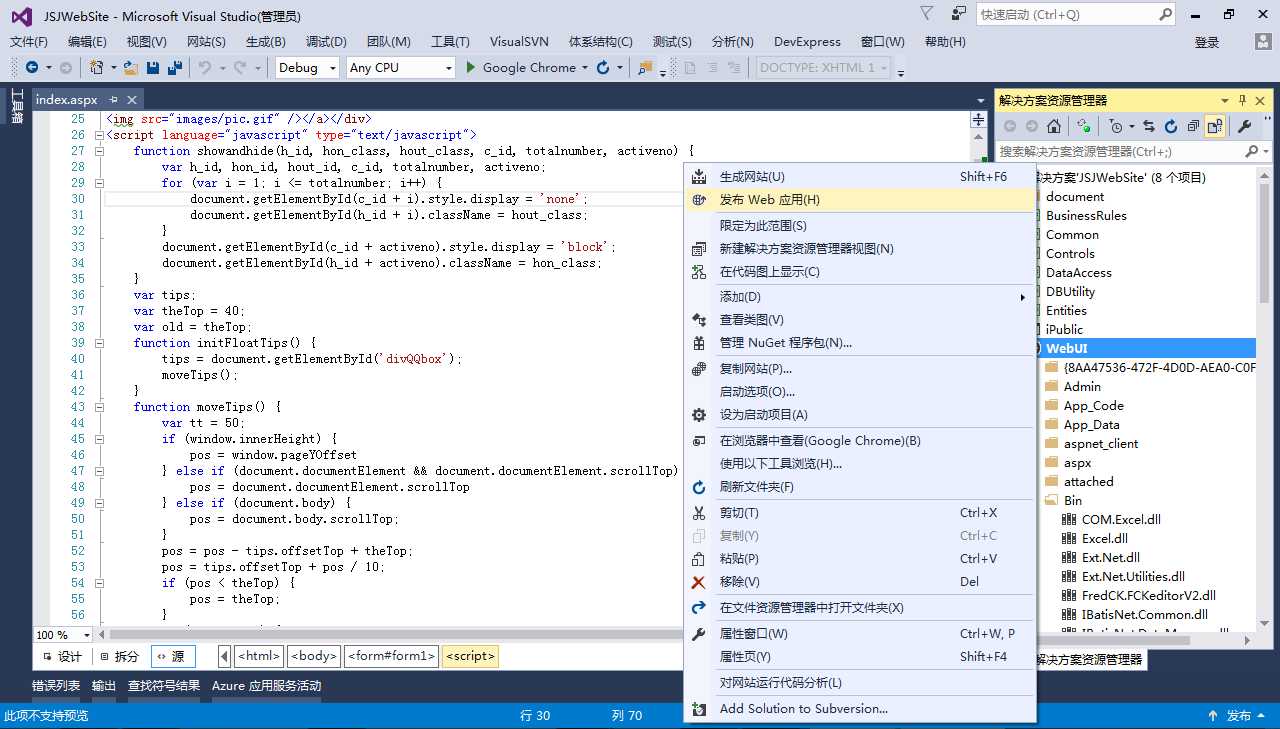Choose 设为启动项目(A) in context menu
The width and height of the screenshot is (1280, 729).
(861, 415)
